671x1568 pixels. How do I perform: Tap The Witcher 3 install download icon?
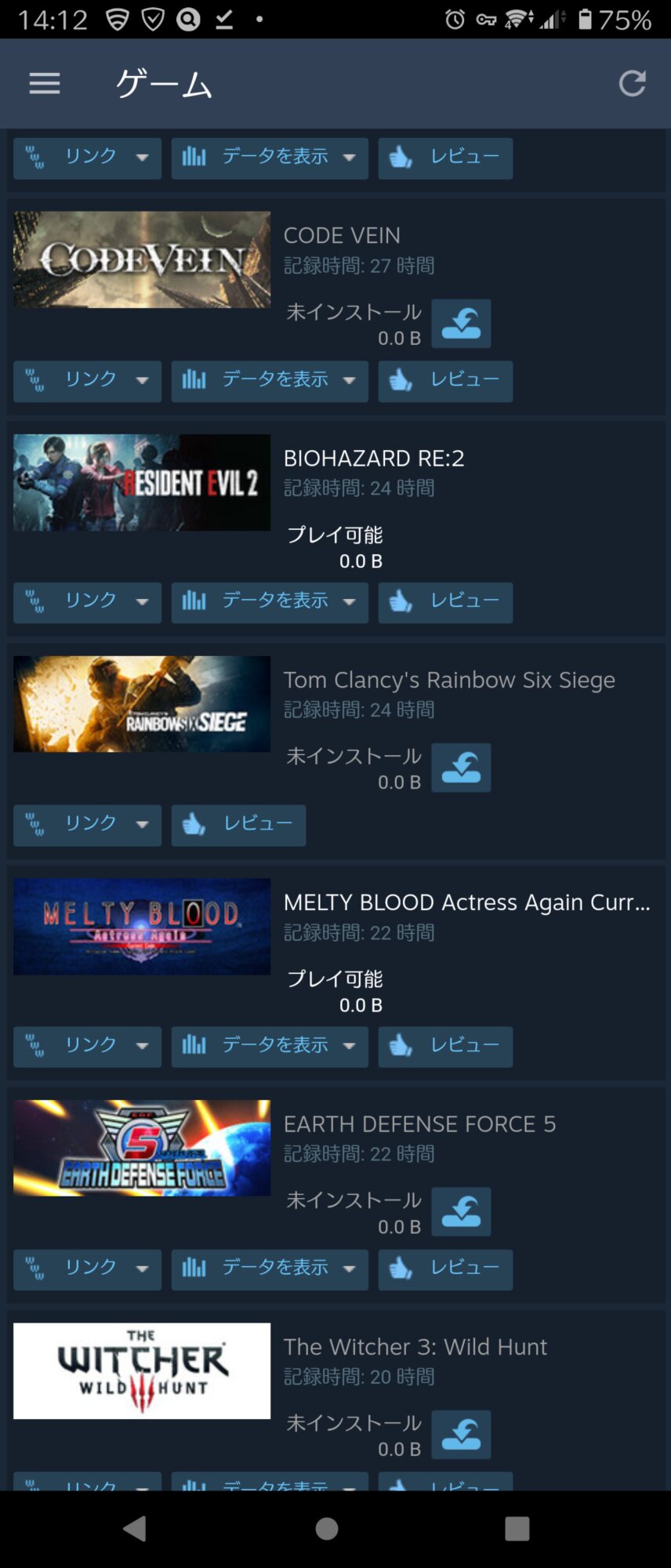coord(461,1434)
